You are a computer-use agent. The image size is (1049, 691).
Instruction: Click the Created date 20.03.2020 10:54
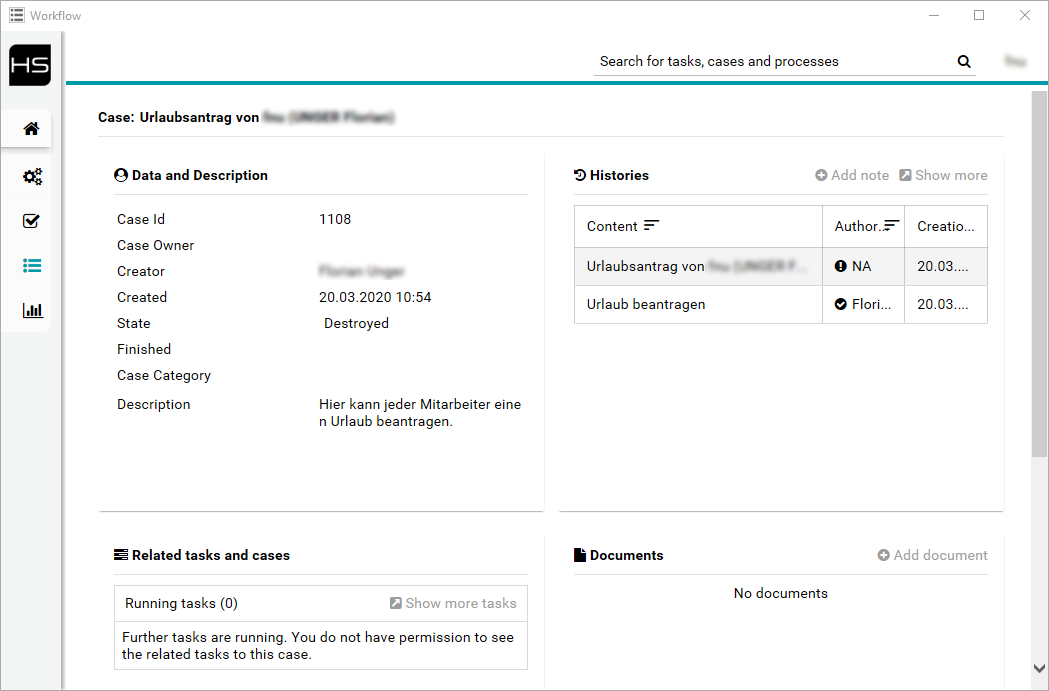coord(375,297)
